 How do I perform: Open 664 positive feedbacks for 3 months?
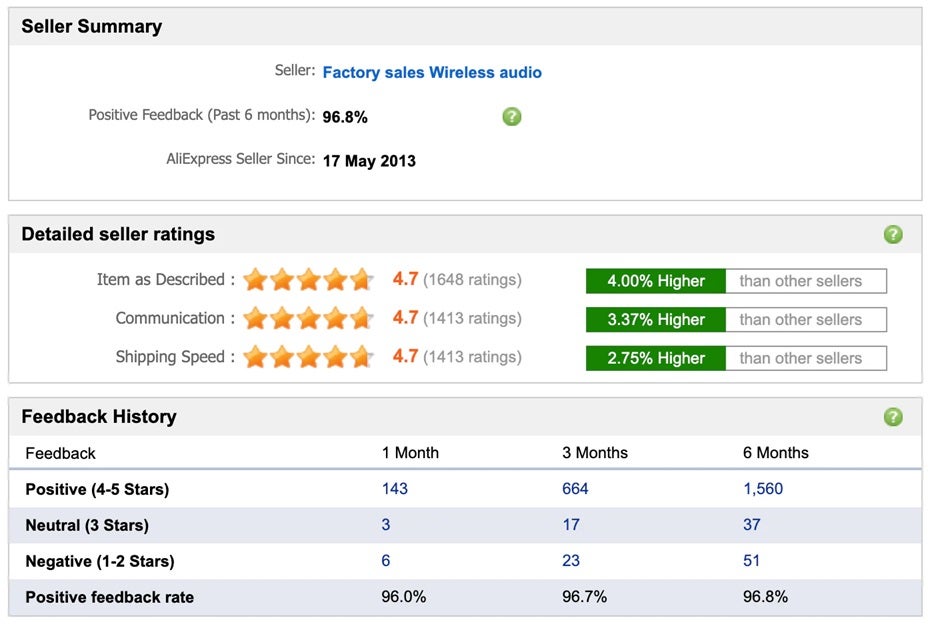[575, 489]
